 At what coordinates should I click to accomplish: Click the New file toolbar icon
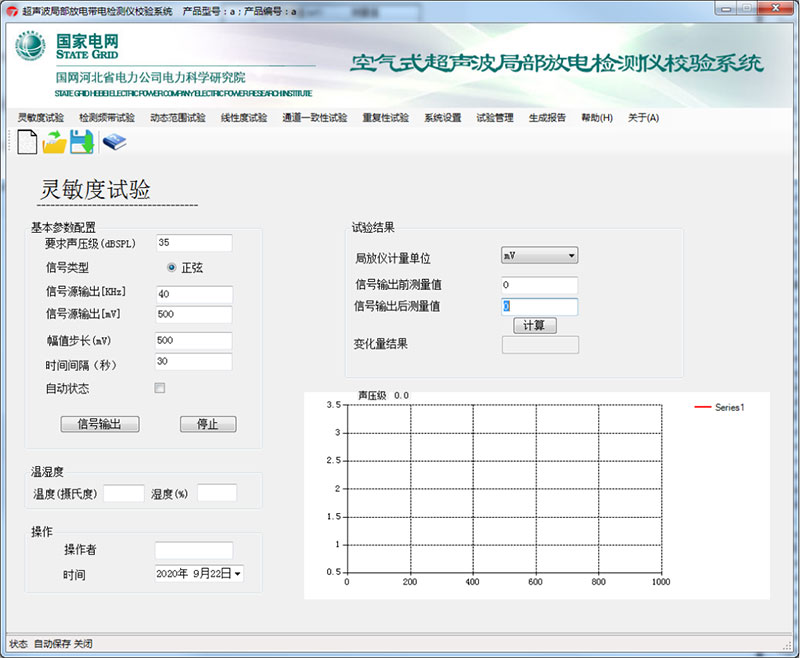click(27, 143)
